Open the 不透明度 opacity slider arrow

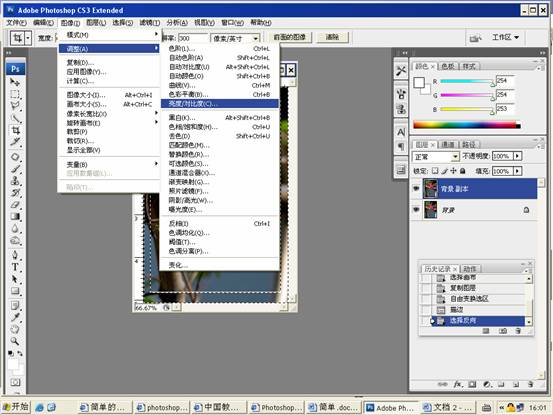[x=517, y=156]
